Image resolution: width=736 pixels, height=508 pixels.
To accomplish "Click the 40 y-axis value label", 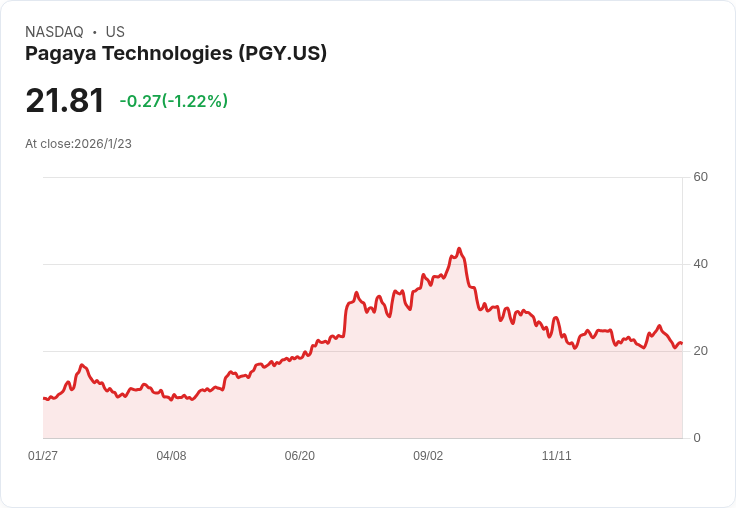I will (700, 264).
